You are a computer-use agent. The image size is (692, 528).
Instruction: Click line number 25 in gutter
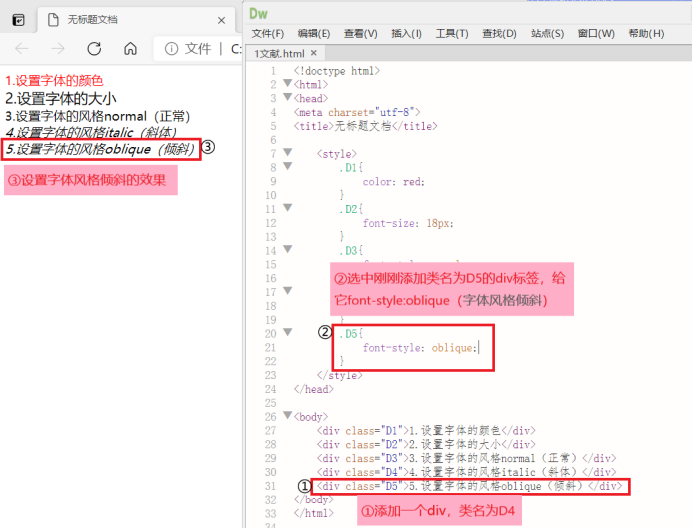(x=271, y=403)
